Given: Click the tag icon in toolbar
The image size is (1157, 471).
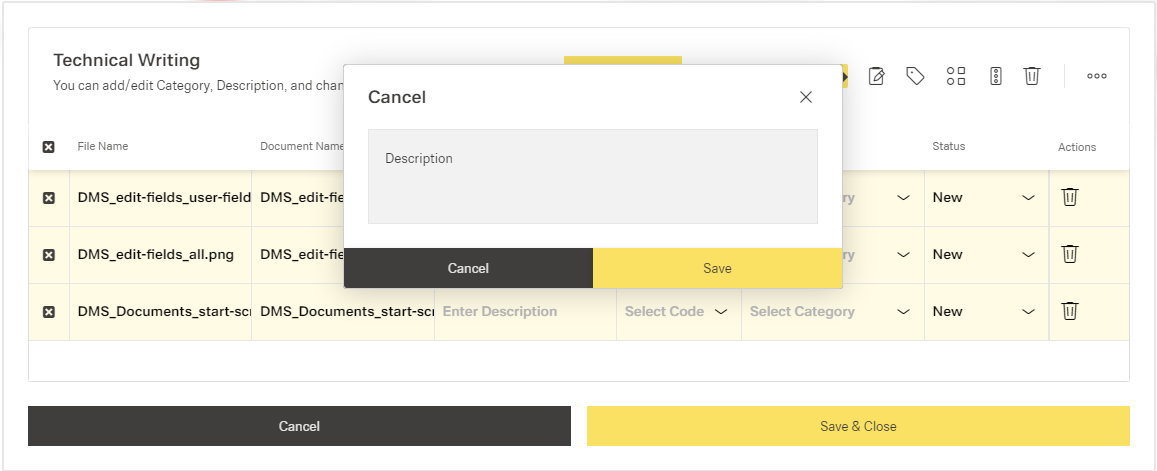Looking at the screenshot, I should (x=915, y=76).
